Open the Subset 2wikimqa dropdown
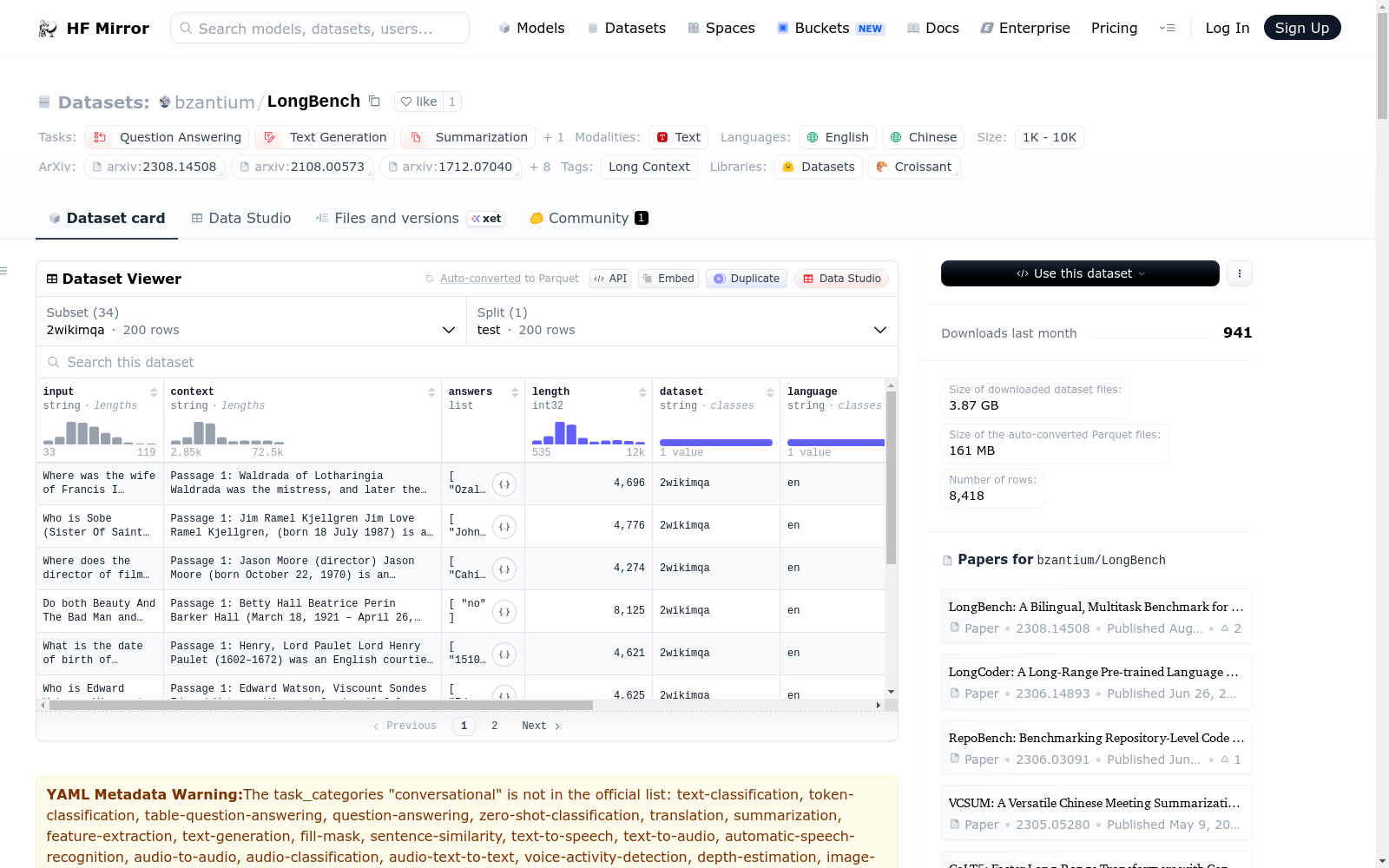Image resolution: width=1389 pixels, height=868 pixels. click(251, 321)
